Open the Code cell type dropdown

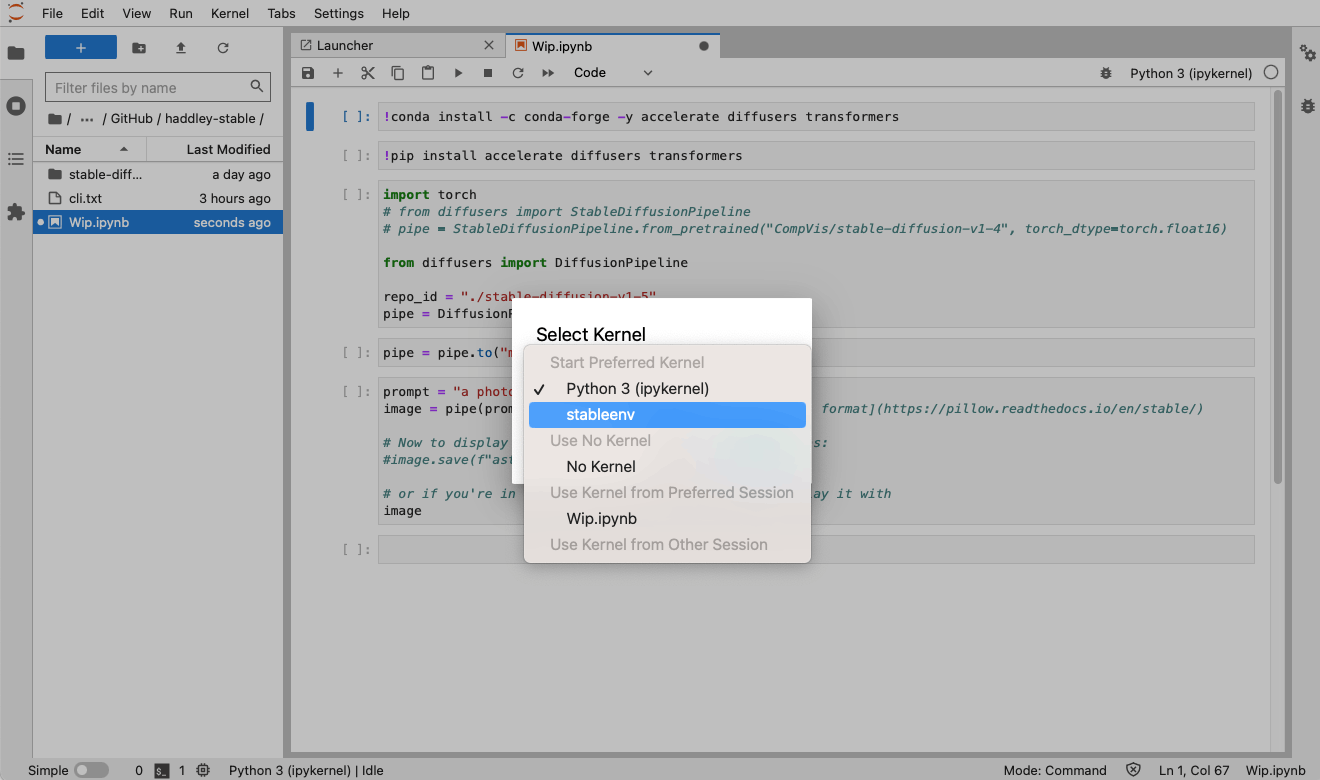612,73
